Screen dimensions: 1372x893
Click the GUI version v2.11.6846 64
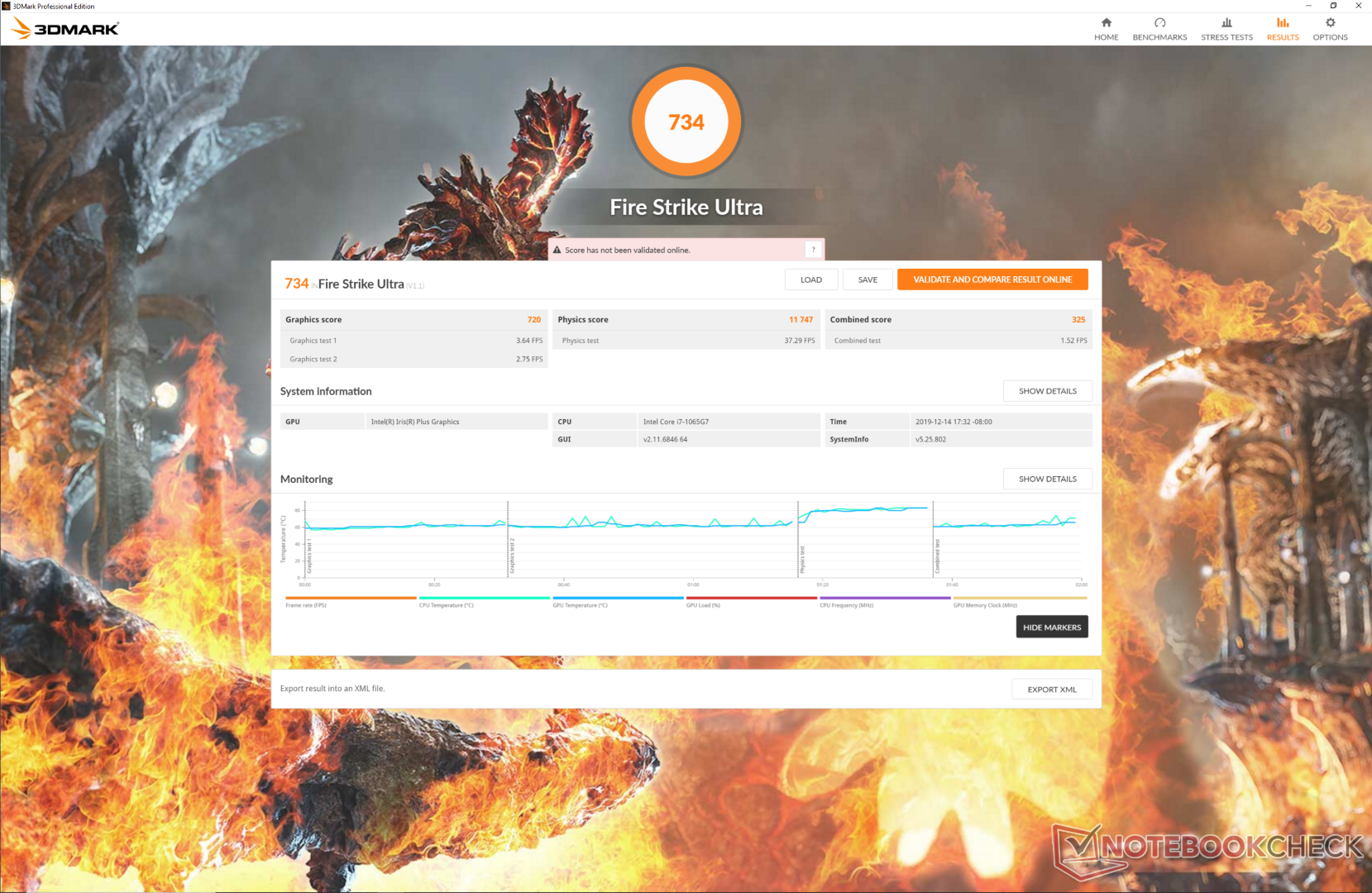coord(666,440)
